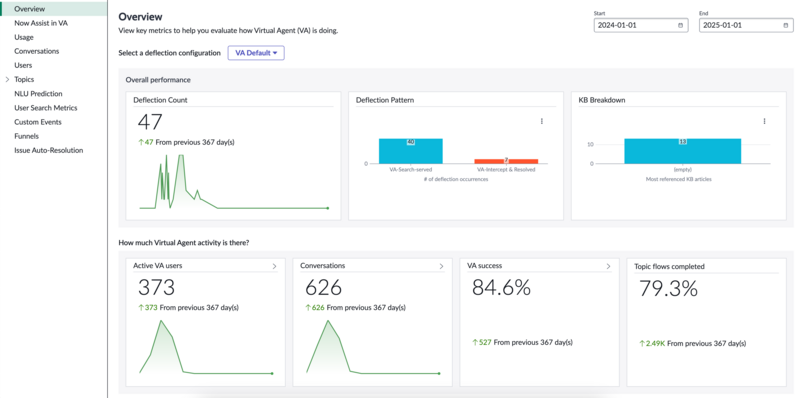Open the Conversations sidebar page
Image resolution: width=800 pixels, height=398 pixels.
coord(37,51)
